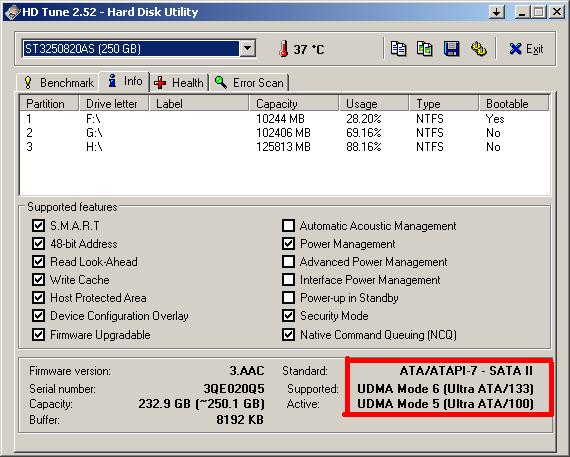Viewport: 570px width, 457px height.
Task: Toggle the S.M.A.R.T checkbox
Action: coord(39,225)
